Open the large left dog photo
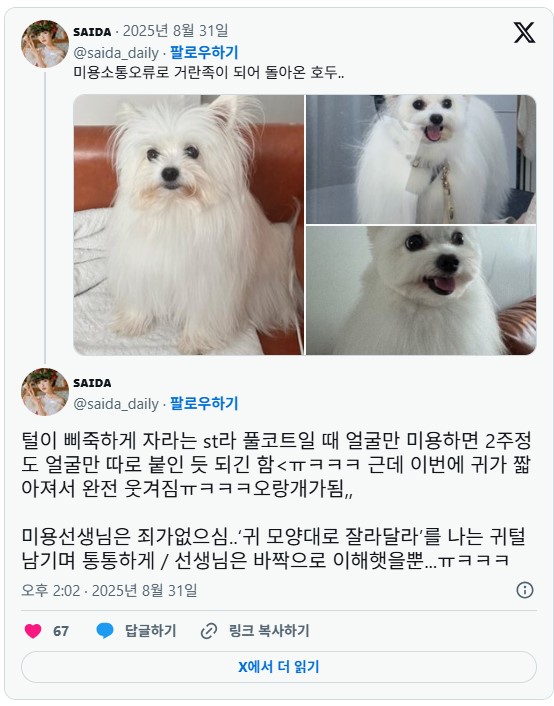Viewport: 554px width, 706px height. coord(189,225)
